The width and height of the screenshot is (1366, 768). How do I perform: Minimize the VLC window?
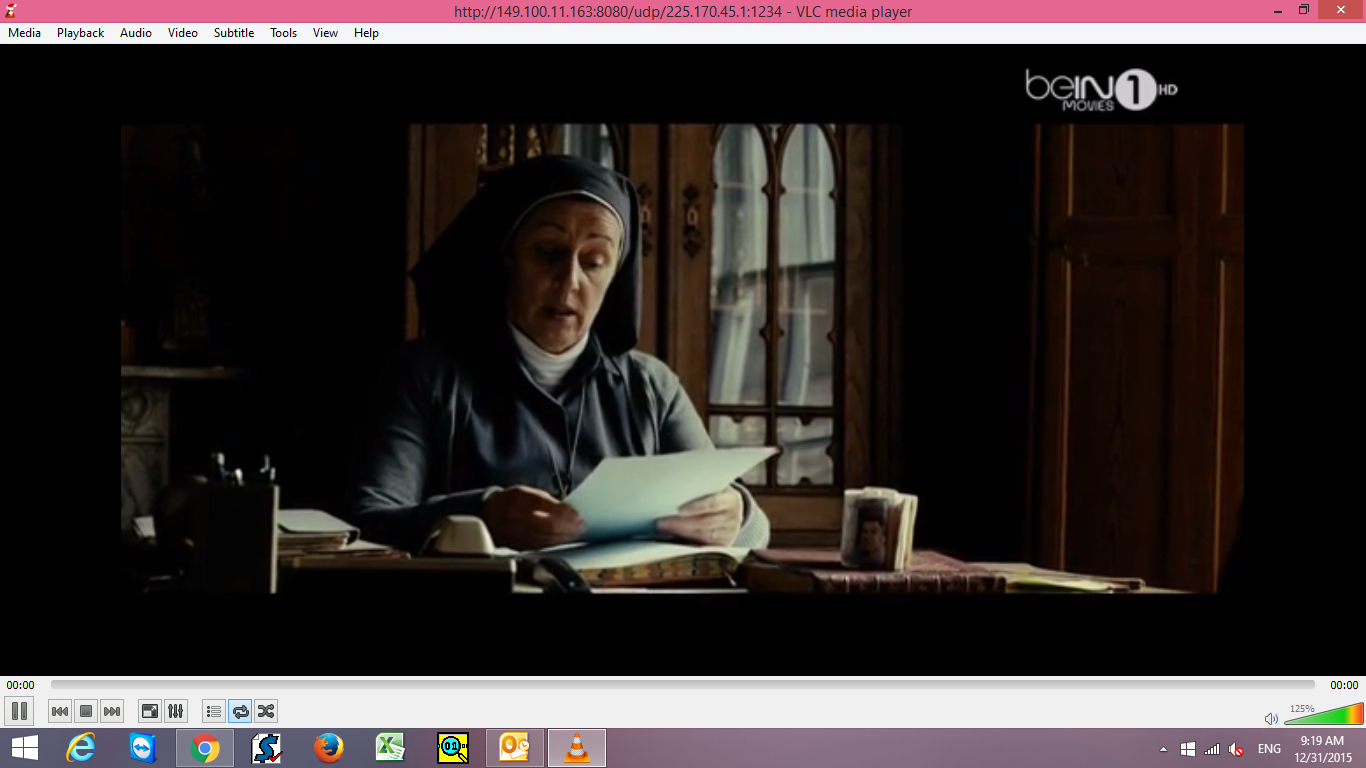(1278, 10)
